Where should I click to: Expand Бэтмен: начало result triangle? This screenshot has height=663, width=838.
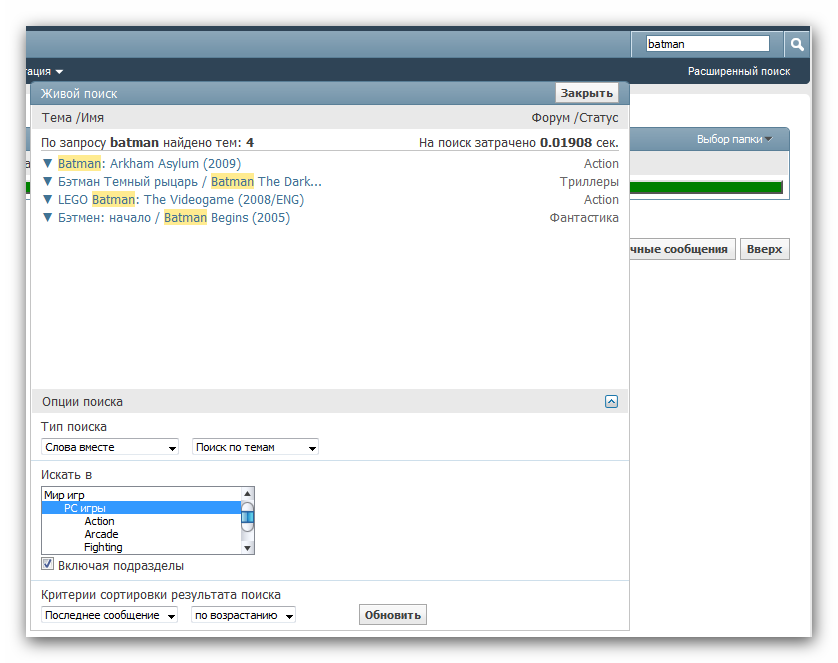48,217
